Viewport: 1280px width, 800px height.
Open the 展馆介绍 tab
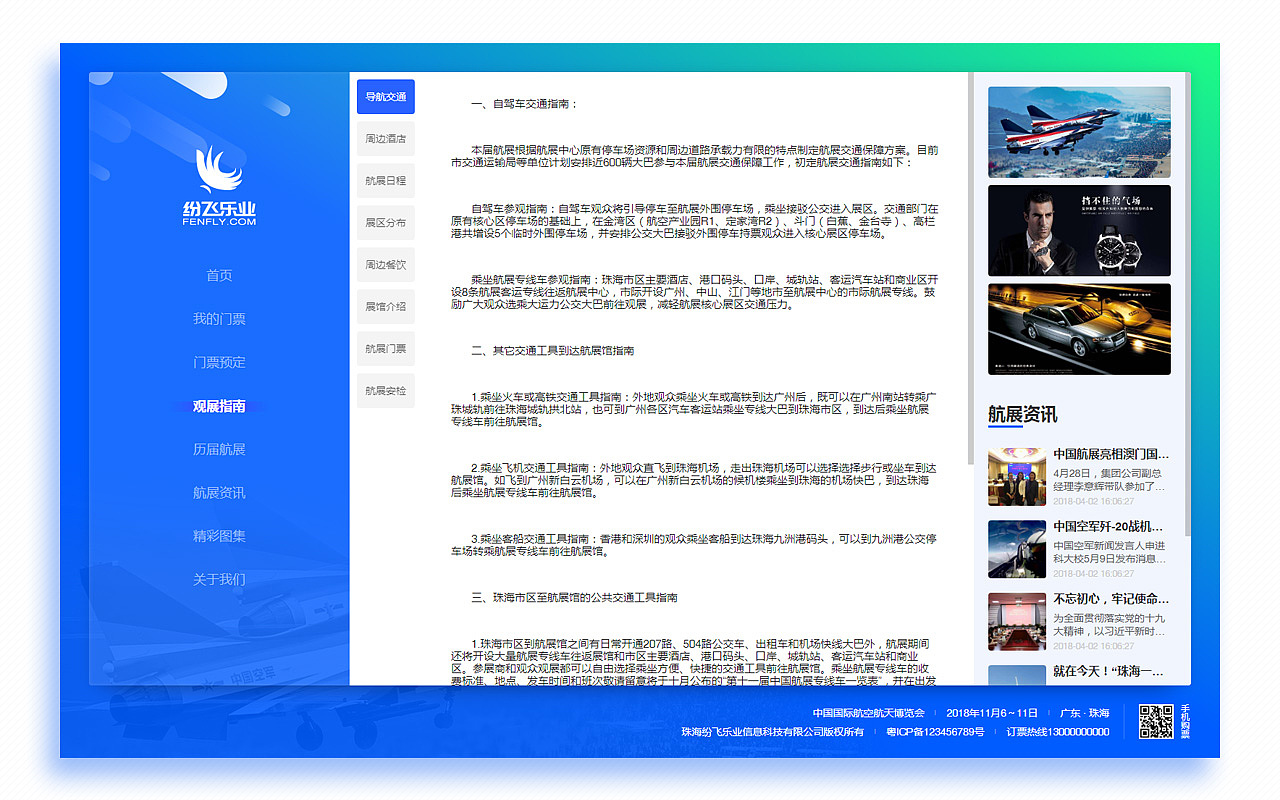click(386, 306)
